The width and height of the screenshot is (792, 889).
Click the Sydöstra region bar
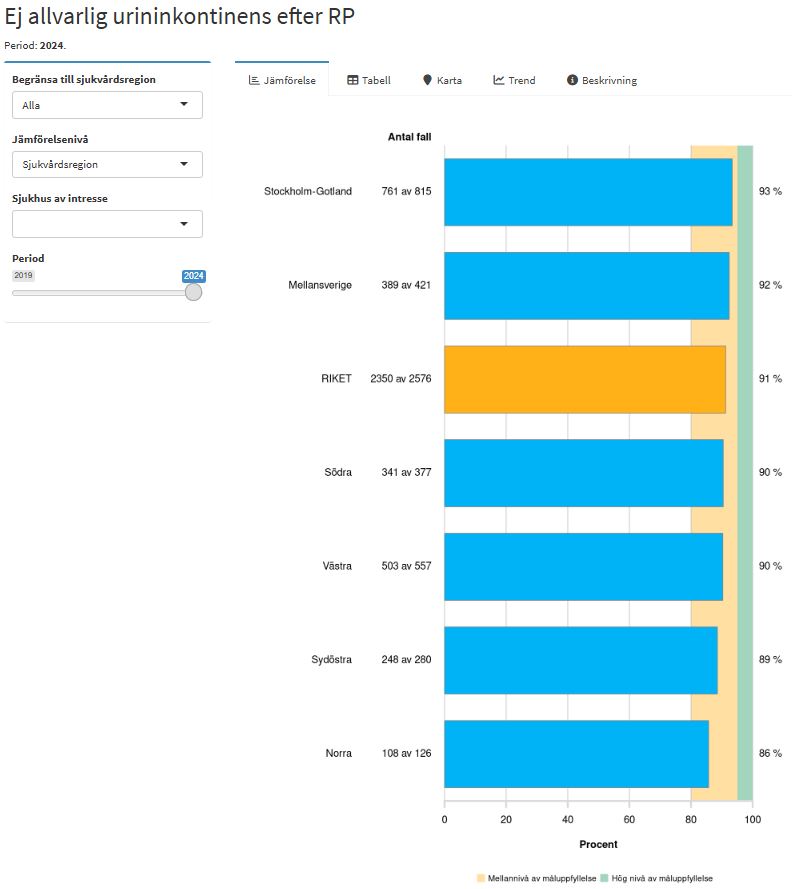580,660
